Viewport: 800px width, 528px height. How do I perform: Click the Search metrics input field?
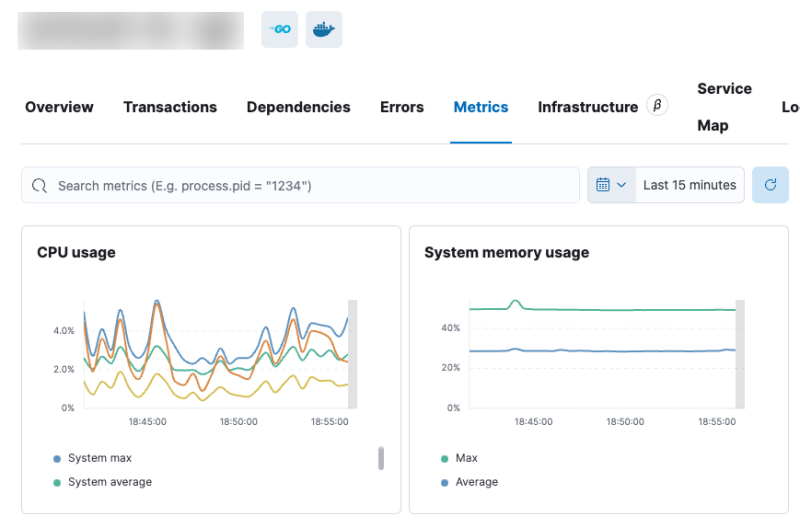tap(310, 185)
